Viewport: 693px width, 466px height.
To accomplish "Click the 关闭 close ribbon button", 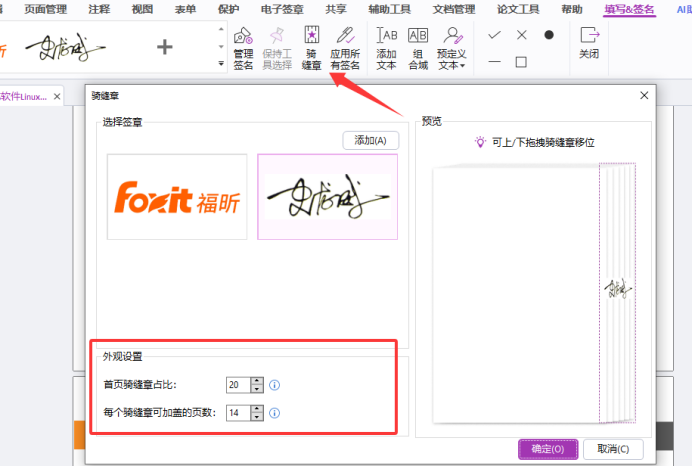I will (x=589, y=43).
